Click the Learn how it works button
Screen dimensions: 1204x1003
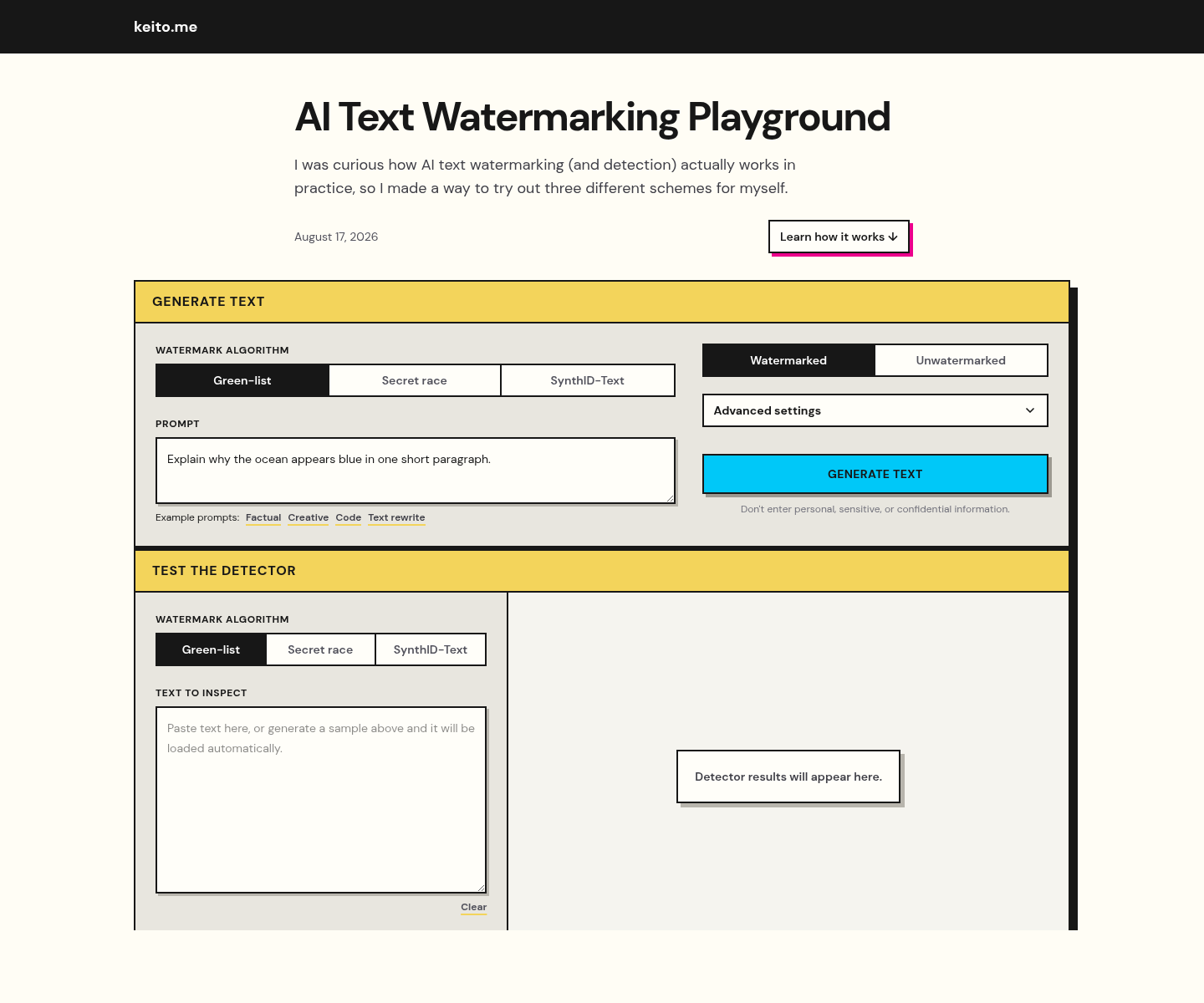pos(839,237)
